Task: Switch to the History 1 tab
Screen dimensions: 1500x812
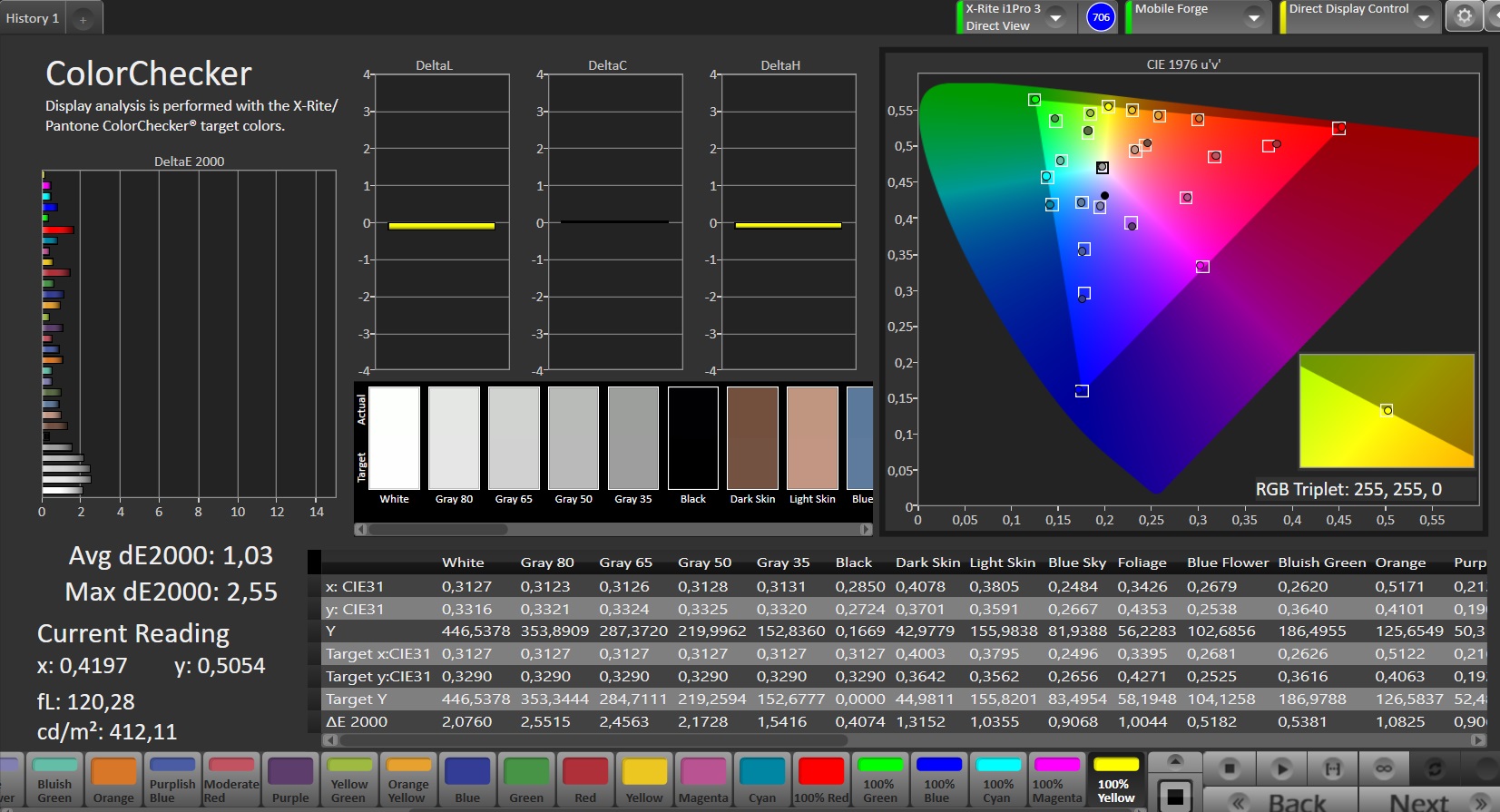Action: coord(33,18)
